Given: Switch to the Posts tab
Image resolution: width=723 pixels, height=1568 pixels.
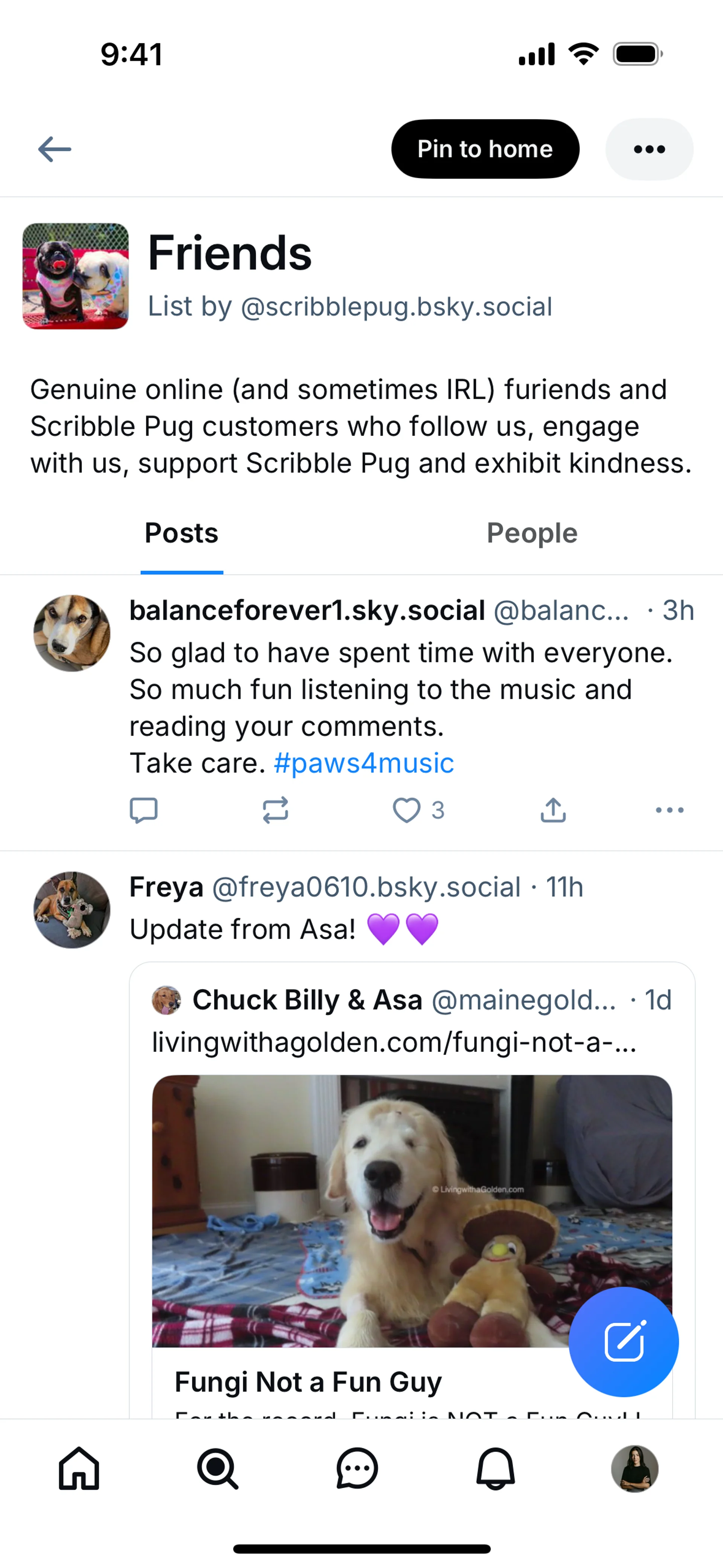Looking at the screenshot, I should 182,534.
